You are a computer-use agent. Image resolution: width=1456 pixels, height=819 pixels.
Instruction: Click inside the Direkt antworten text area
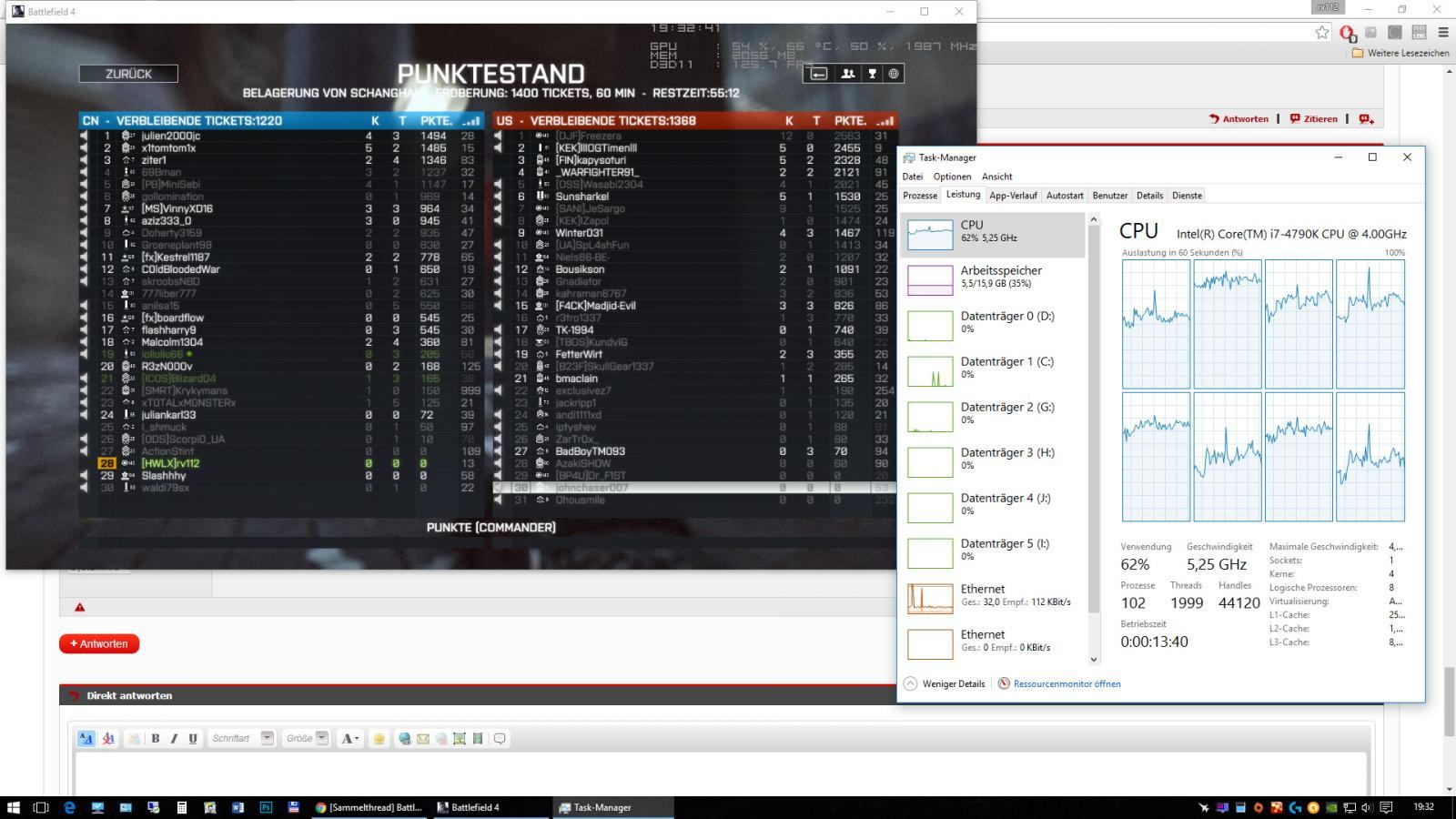tap(721, 773)
